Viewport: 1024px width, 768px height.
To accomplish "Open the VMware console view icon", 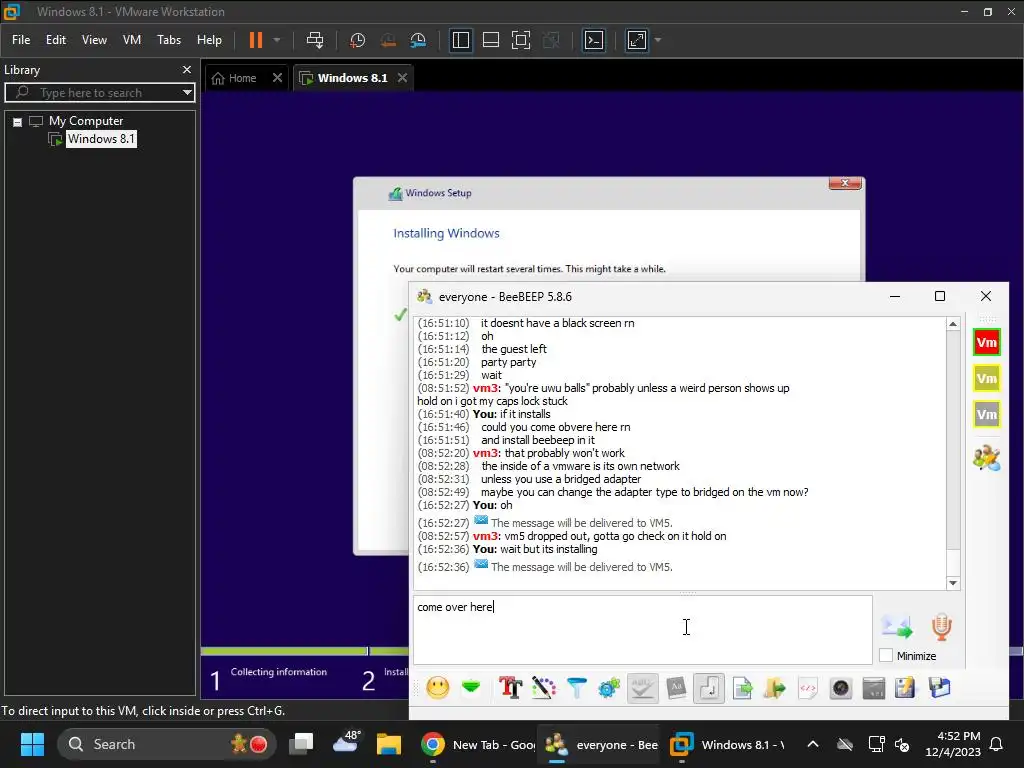I will (594, 40).
